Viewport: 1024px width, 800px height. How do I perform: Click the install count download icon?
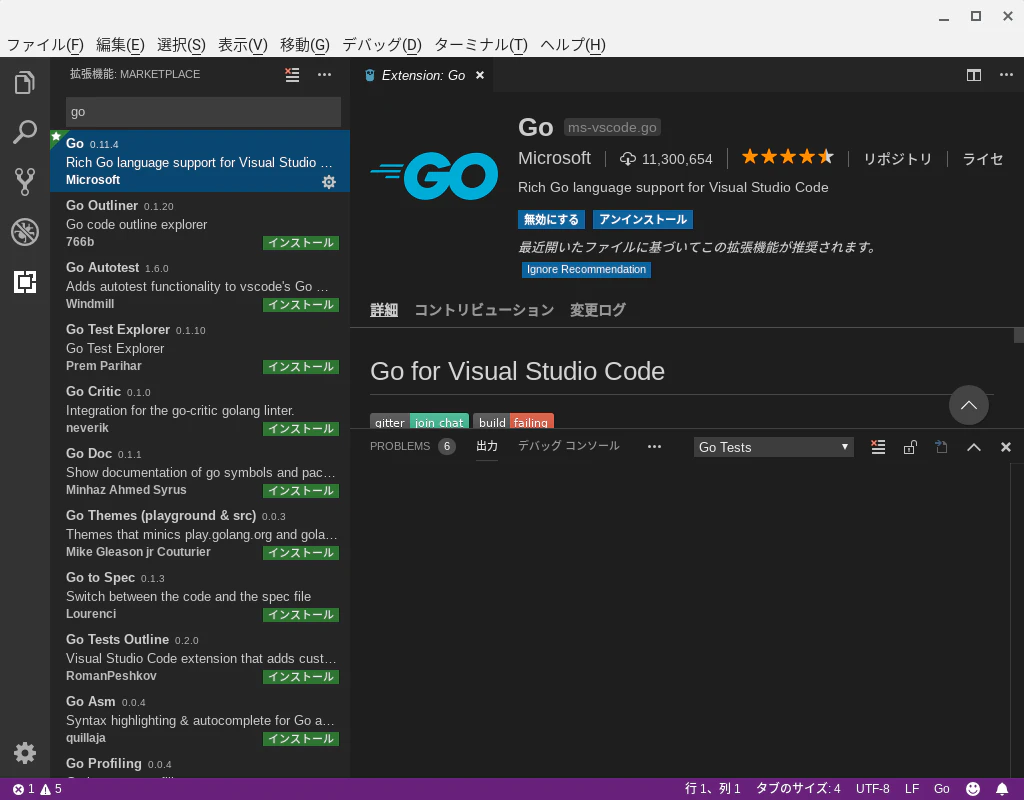point(628,159)
